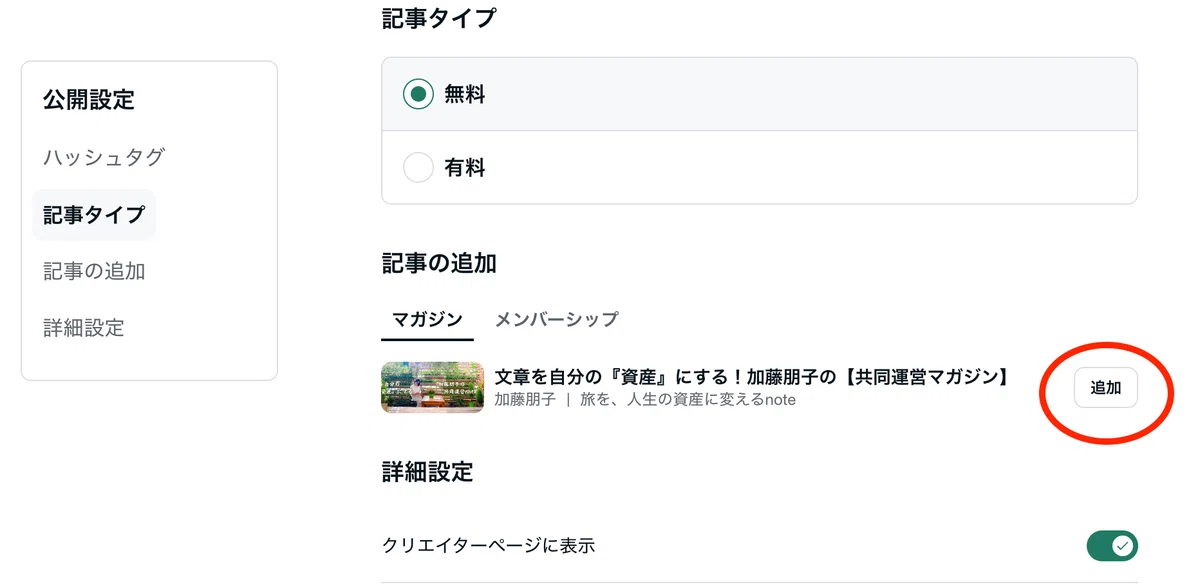
Task: Select the 有料 radio button
Action: (418, 168)
